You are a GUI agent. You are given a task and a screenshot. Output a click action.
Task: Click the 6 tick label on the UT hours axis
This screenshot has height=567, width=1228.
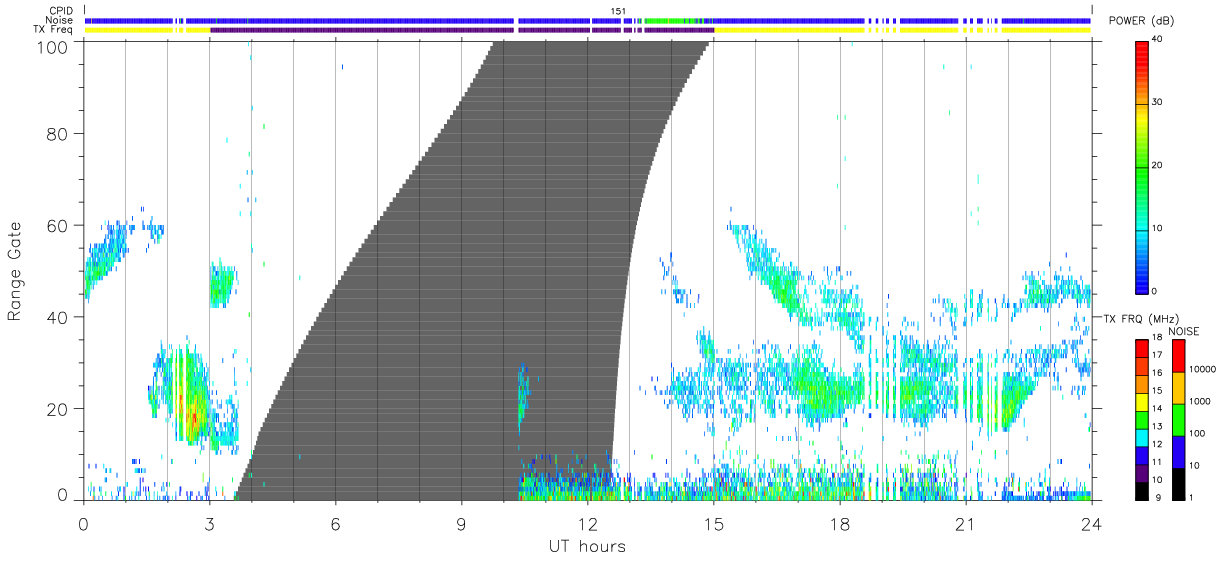pos(335,523)
